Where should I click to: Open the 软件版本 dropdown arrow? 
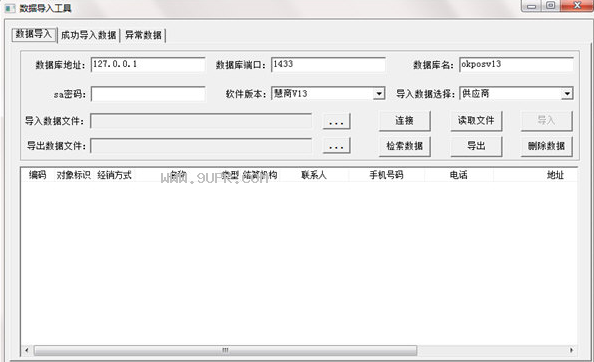(378, 94)
